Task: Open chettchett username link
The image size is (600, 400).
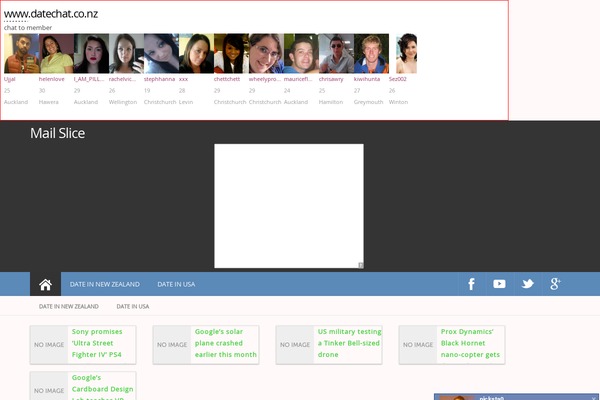Action: (x=227, y=79)
